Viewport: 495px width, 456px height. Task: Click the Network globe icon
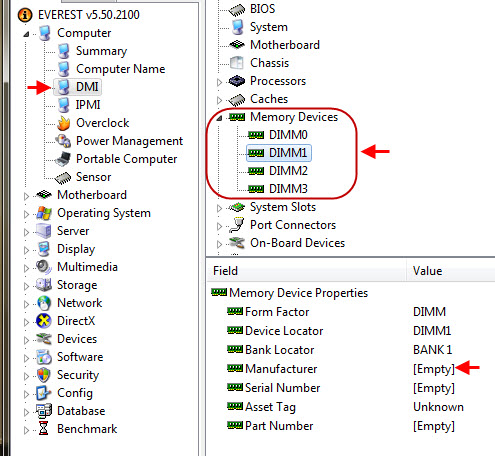point(44,303)
